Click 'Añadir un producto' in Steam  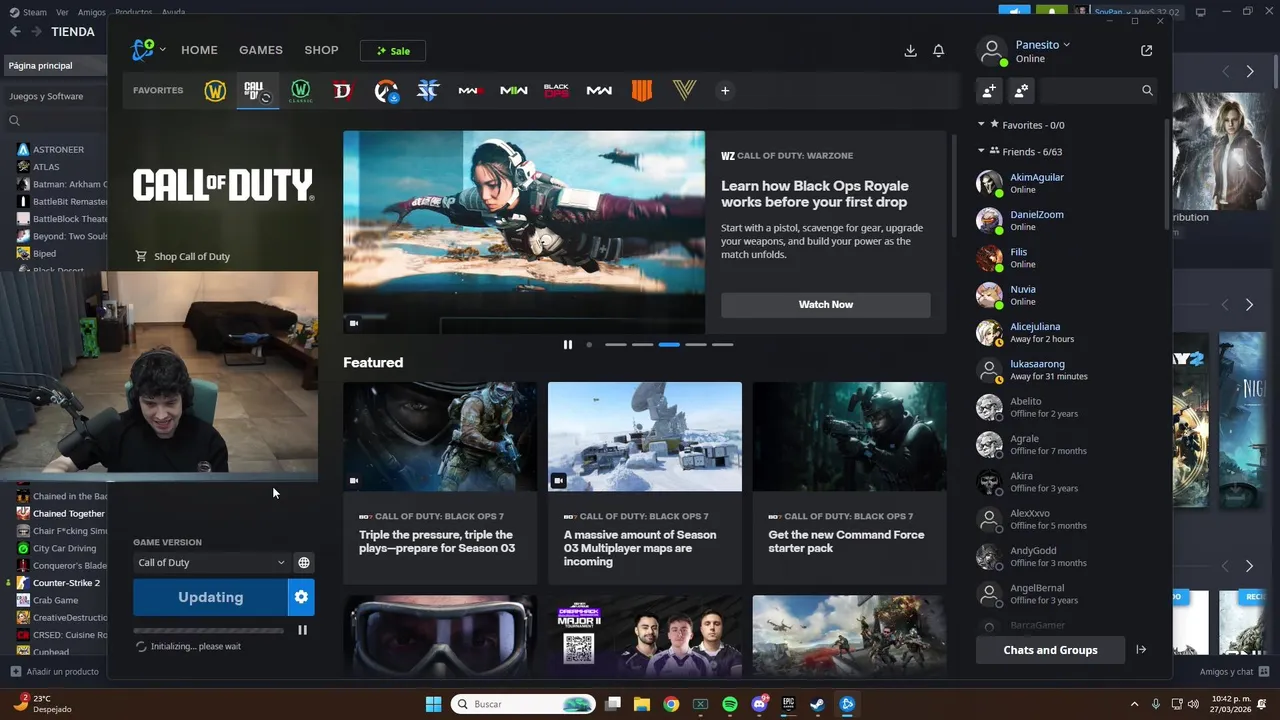[x=54, y=672]
